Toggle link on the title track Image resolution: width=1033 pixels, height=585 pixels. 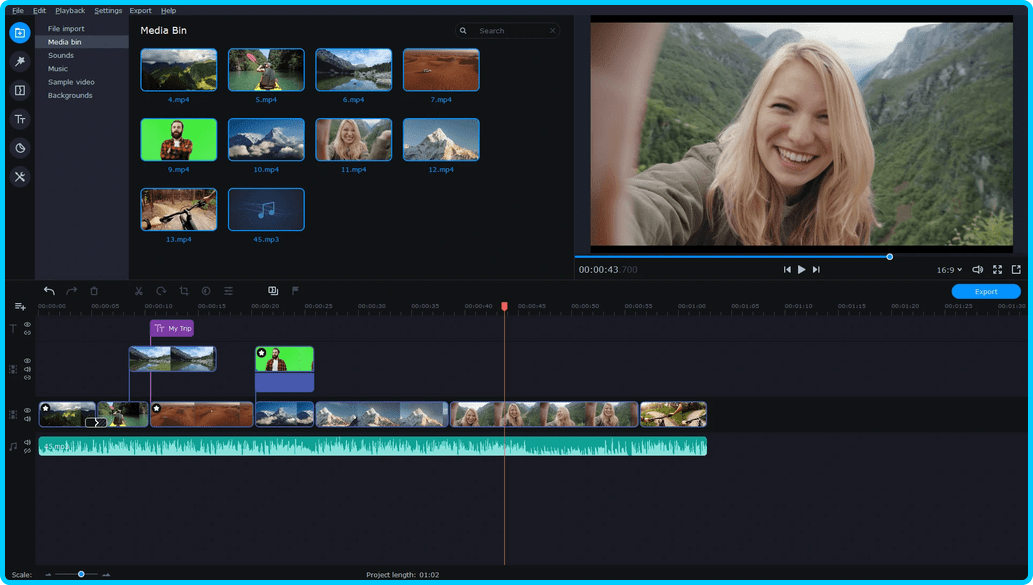point(28,333)
